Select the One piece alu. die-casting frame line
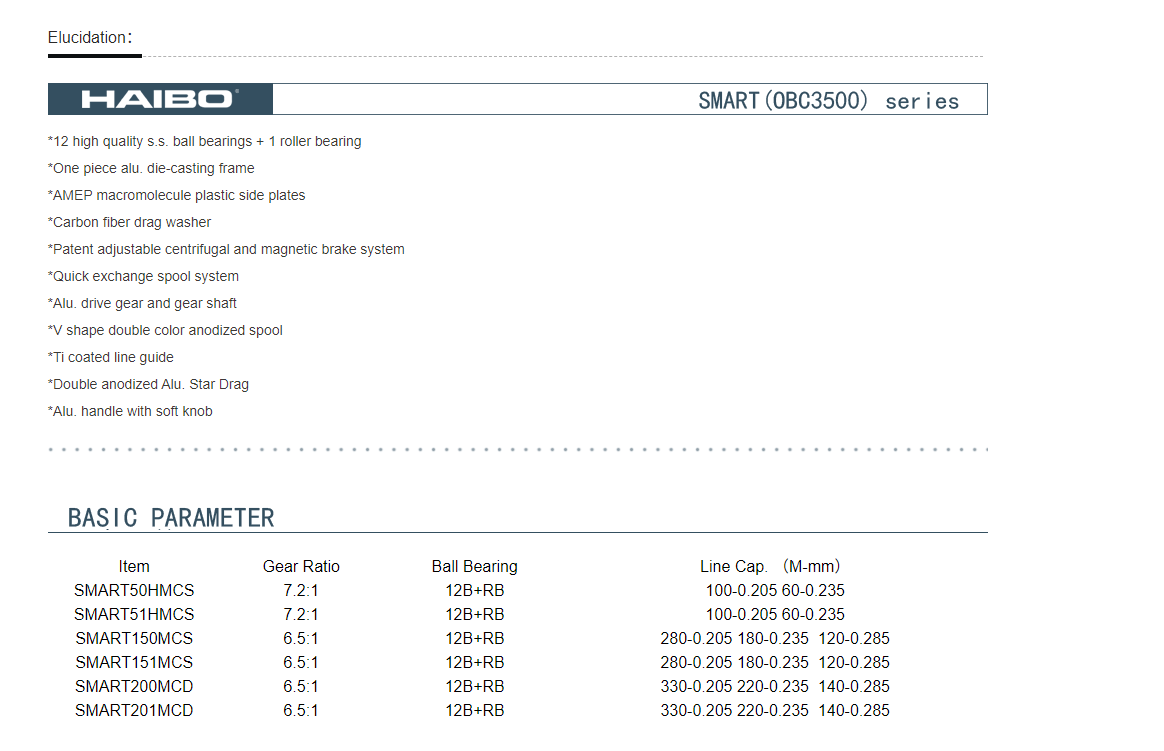The height and width of the screenshot is (751, 1164). pyautogui.click(x=151, y=168)
